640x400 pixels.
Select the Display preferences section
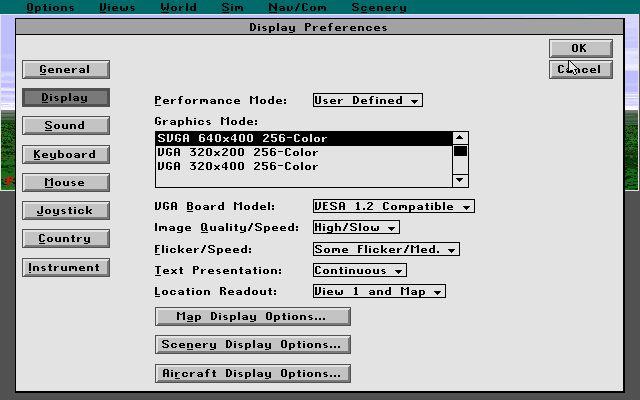(66, 98)
